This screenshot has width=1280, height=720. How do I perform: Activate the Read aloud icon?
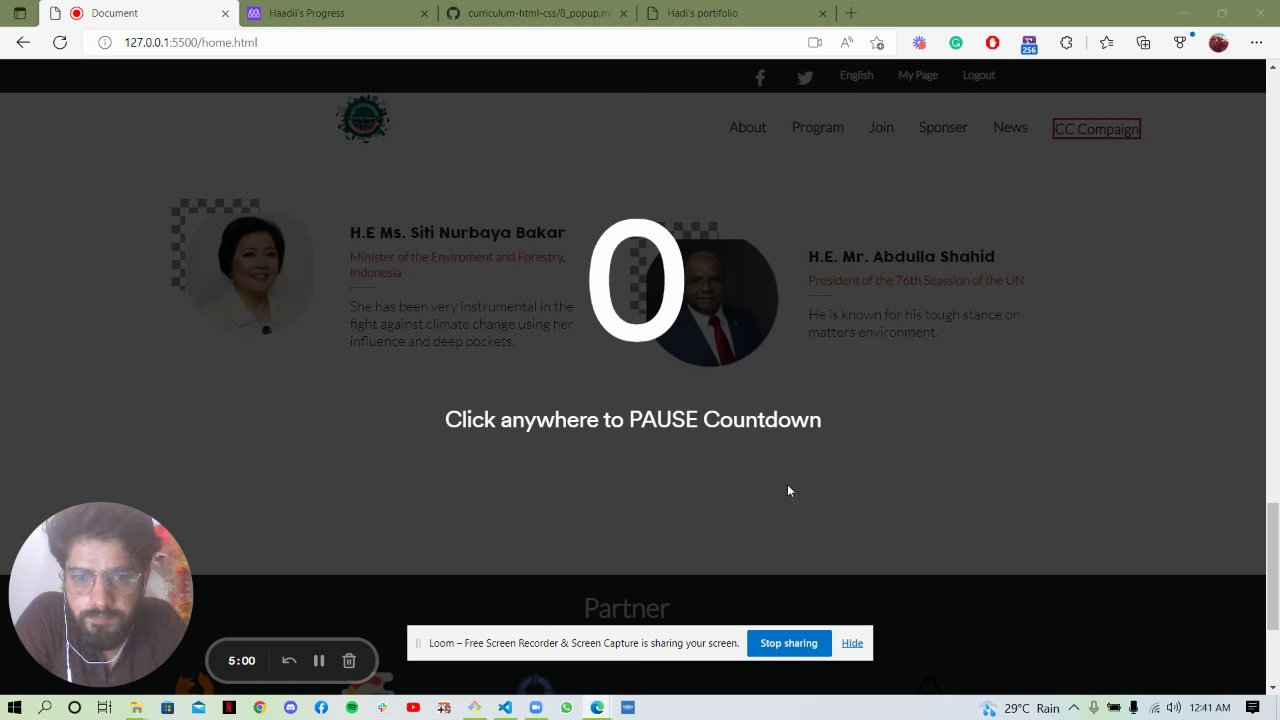click(847, 42)
